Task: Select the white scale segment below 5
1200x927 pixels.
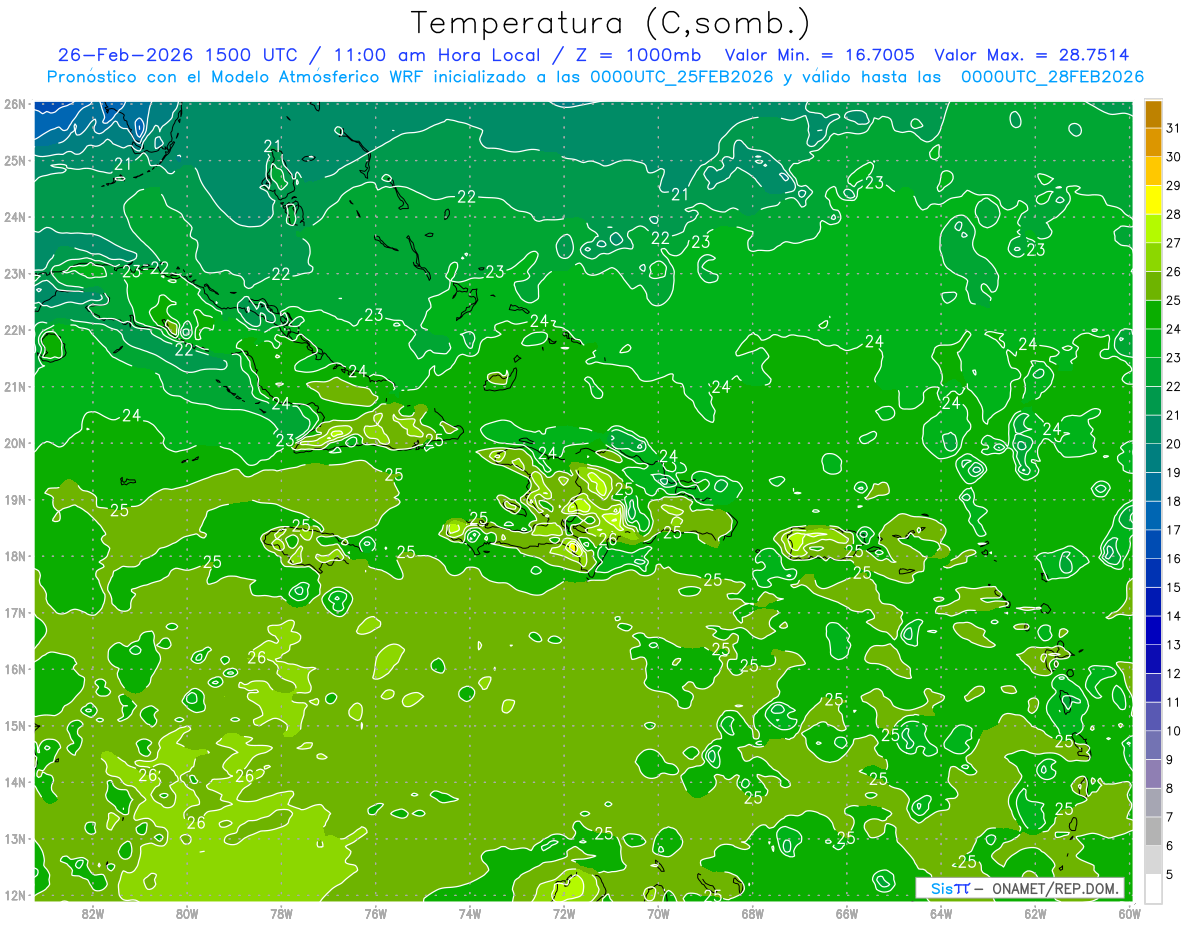Action: point(1154,888)
